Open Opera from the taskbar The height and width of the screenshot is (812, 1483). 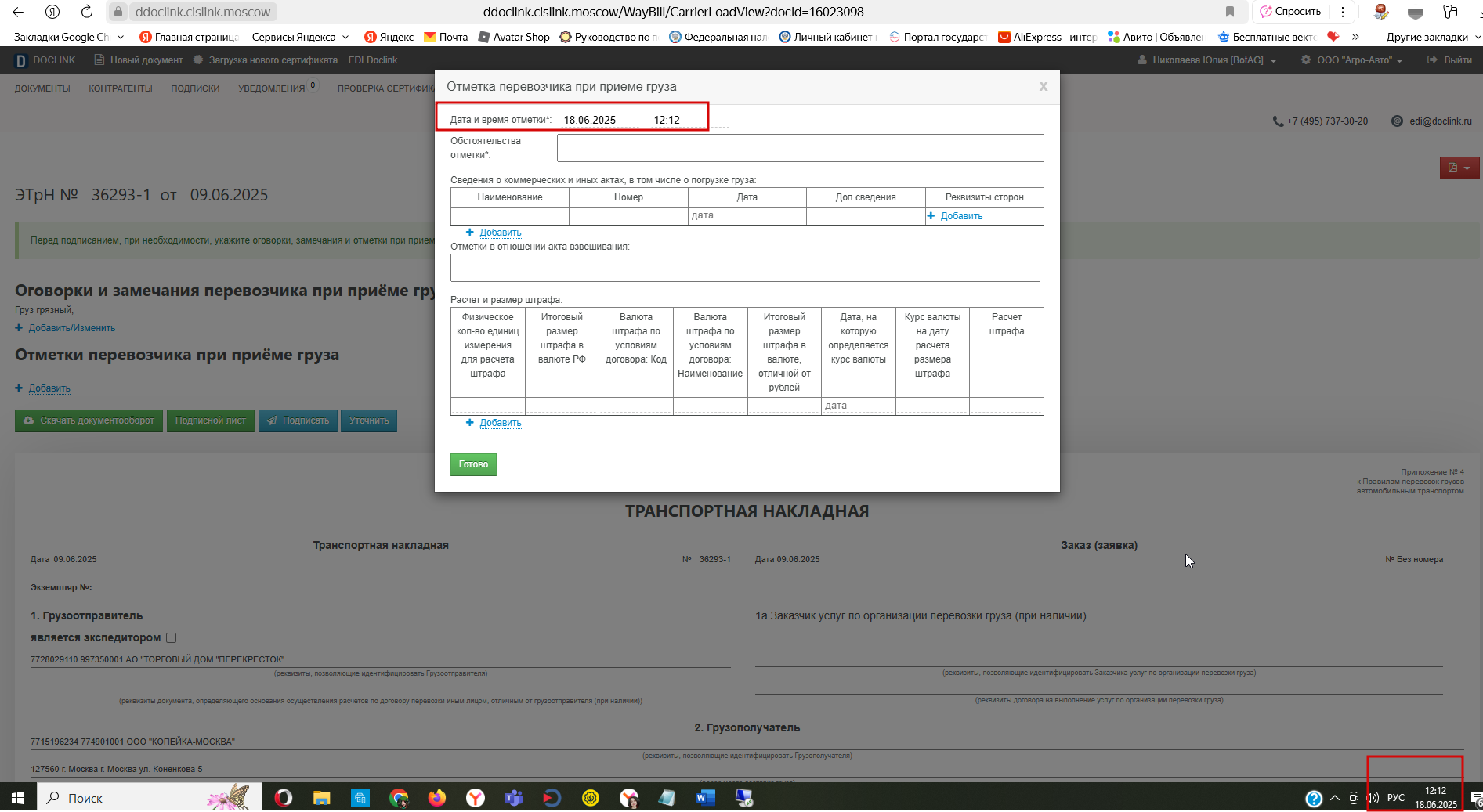(284, 798)
